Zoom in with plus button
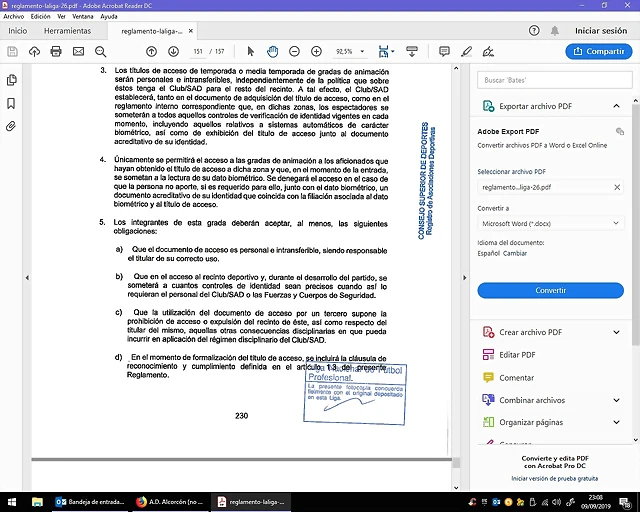Viewport: 640px width, 512px height. (x=316, y=51)
